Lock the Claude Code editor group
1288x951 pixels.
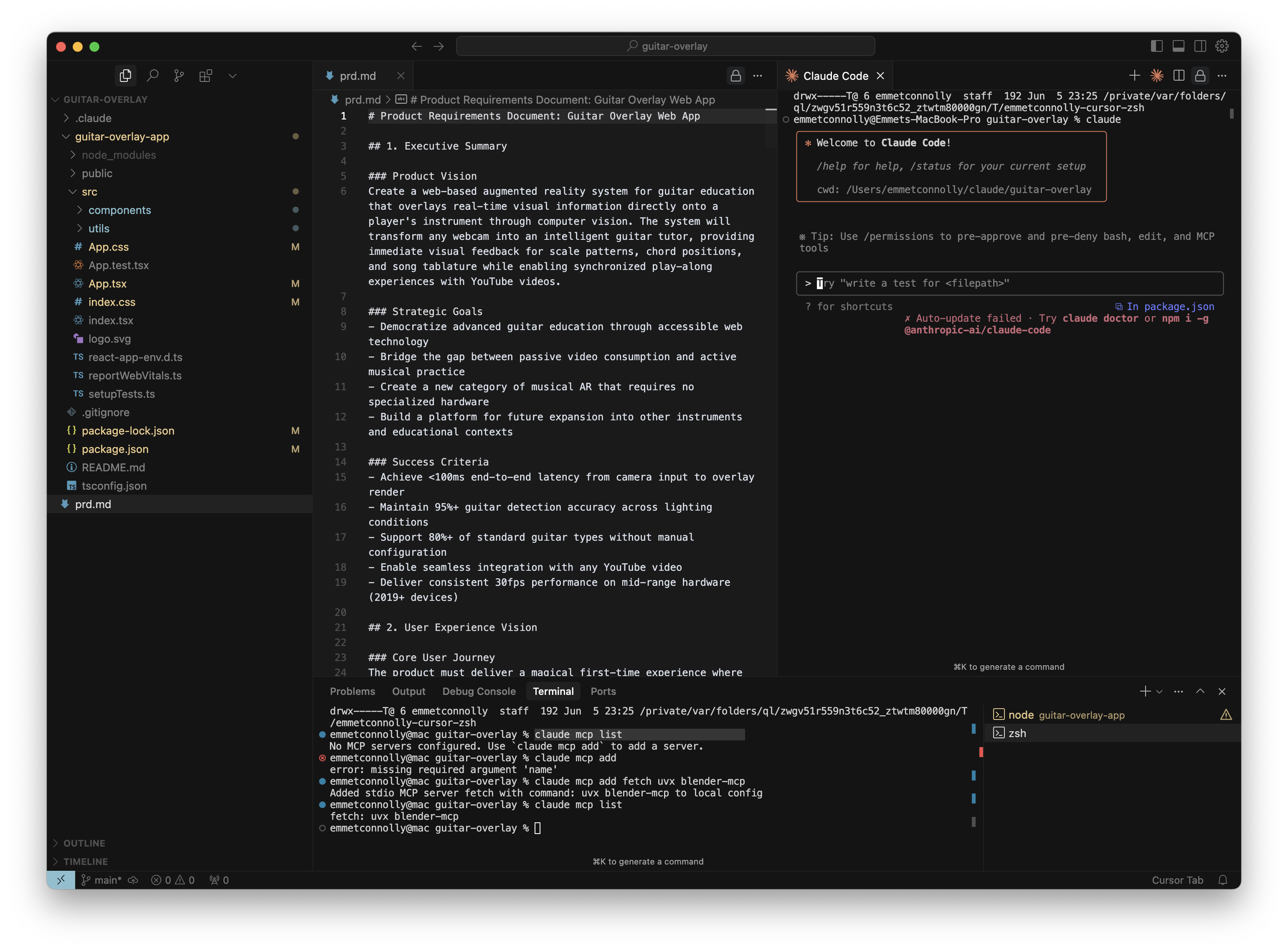1200,75
